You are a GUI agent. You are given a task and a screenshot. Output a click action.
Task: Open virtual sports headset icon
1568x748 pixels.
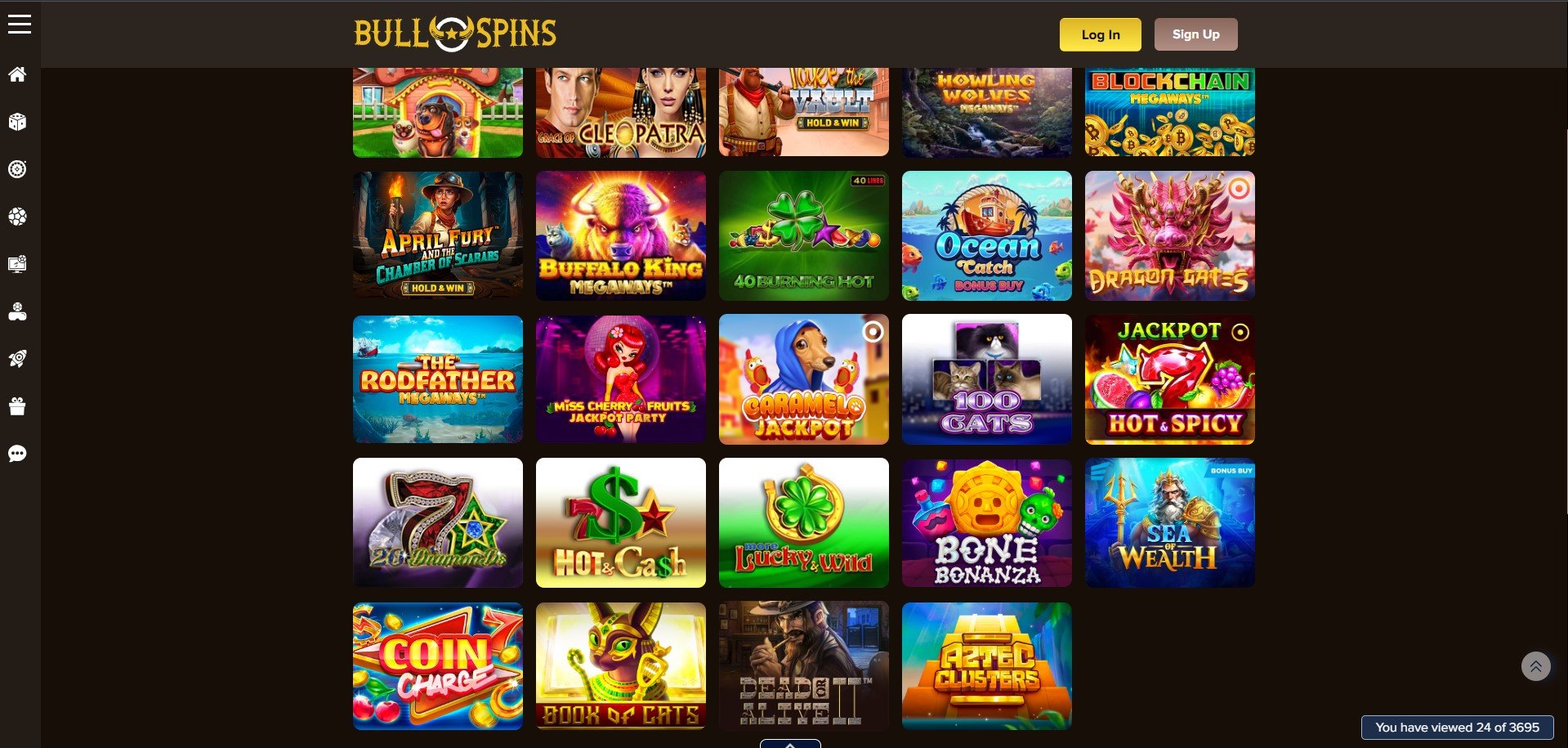click(x=17, y=311)
